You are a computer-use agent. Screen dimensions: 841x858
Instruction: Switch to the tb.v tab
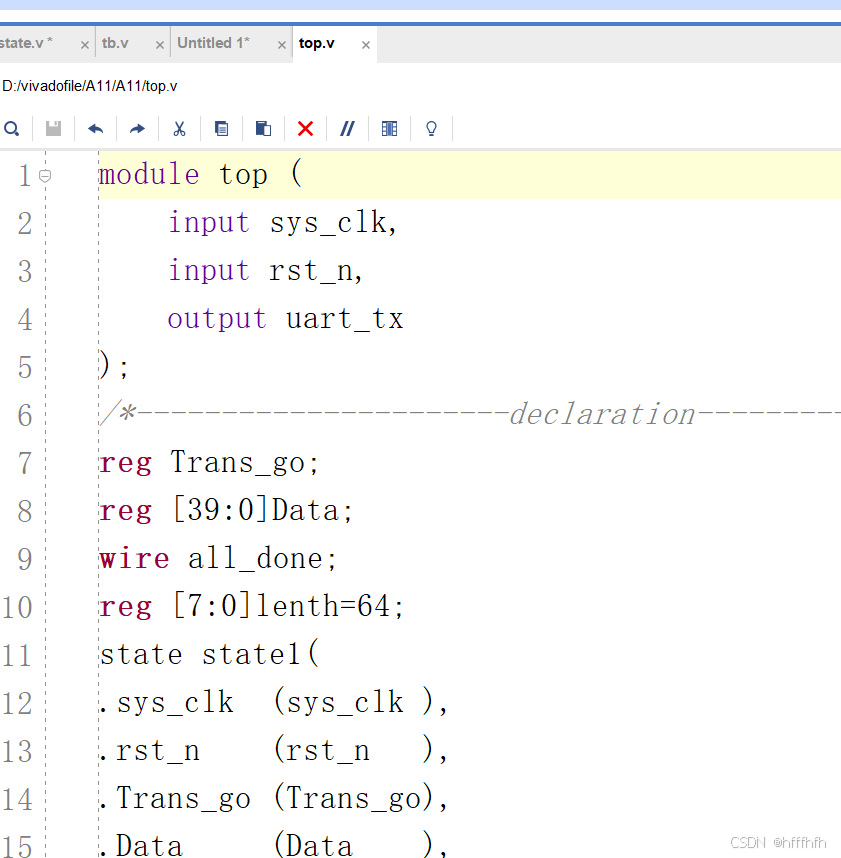click(115, 43)
